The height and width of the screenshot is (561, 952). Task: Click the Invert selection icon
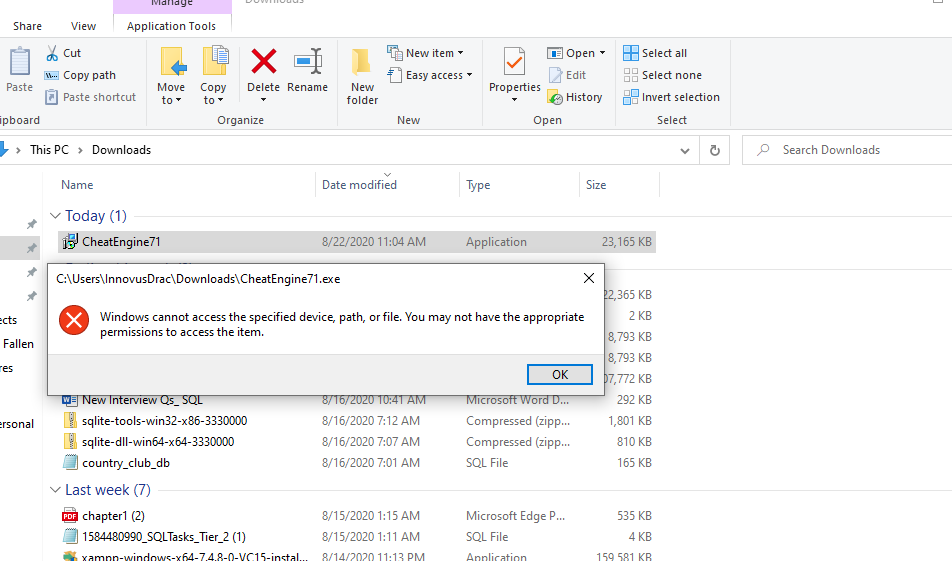(x=631, y=97)
